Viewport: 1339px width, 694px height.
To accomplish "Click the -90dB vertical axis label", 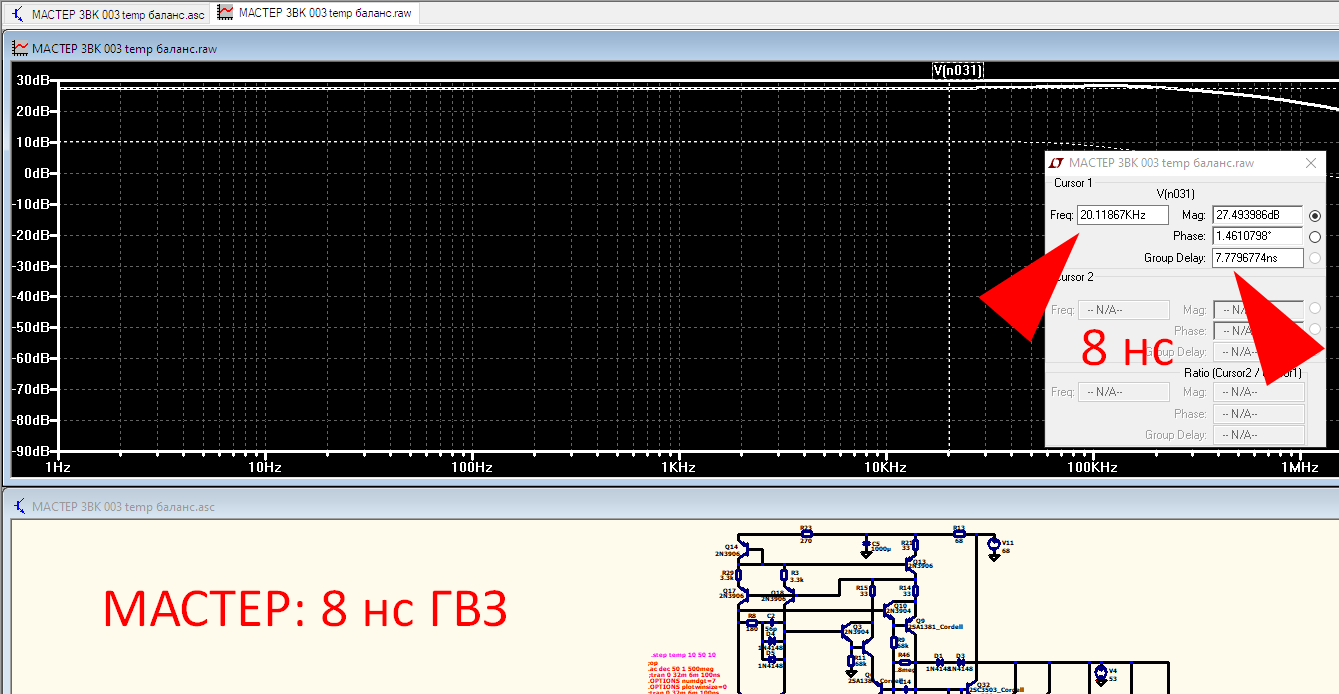I will pyautogui.click(x=31, y=451).
